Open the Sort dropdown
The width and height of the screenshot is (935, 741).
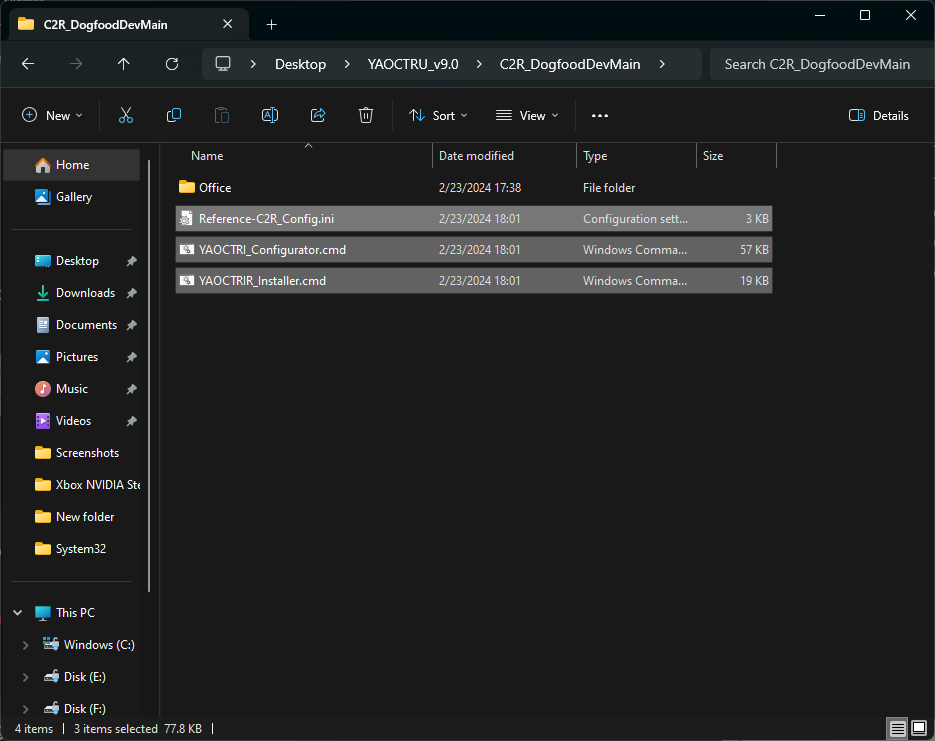[438, 115]
